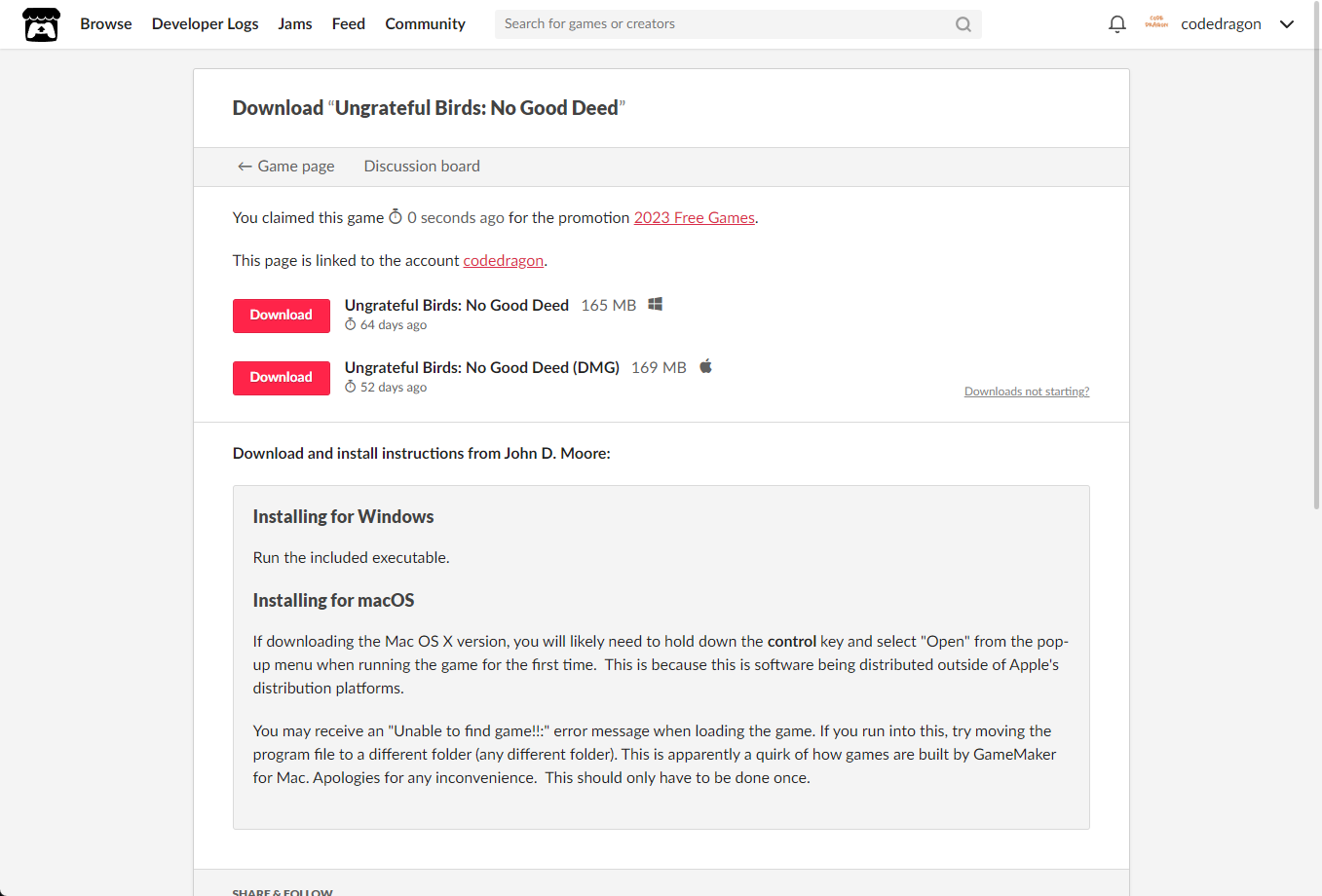Image resolution: width=1322 pixels, height=896 pixels.
Task: Open the Feed page
Action: 349,24
